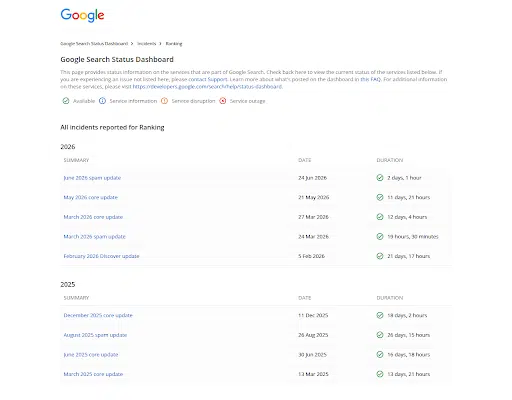512x400 pixels.
Task: Click the green Available status legend icon
Action: [x=66, y=101]
